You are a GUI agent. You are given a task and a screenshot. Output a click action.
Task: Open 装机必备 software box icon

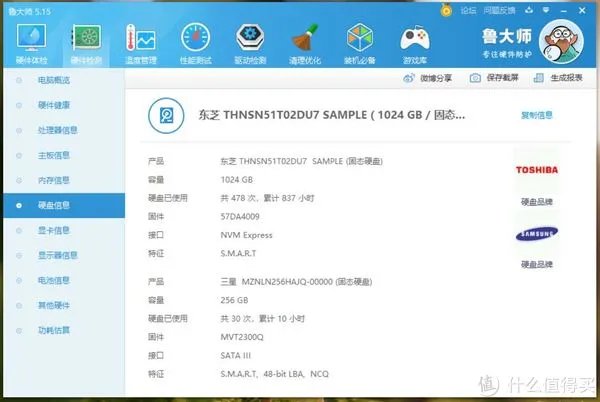pos(360,38)
